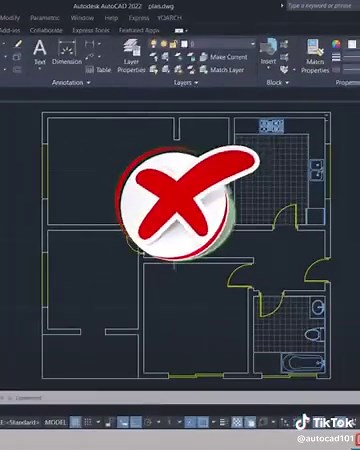Click the leader icon below linear dimension

[89, 57]
